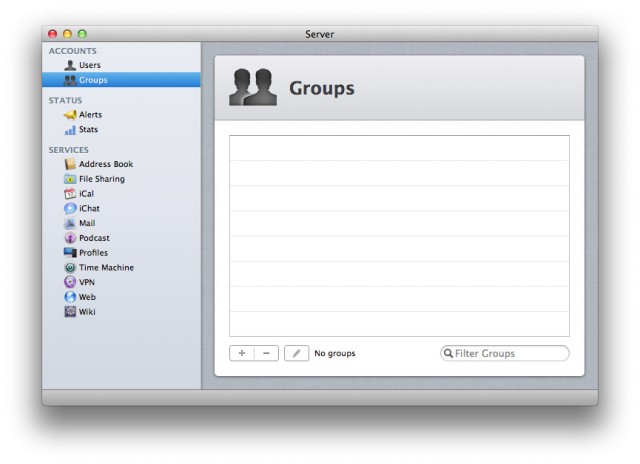This screenshot has height=464, width=640.
Task: Zoom the Server window with green button
Action: pyautogui.click(x=82, y=34)
